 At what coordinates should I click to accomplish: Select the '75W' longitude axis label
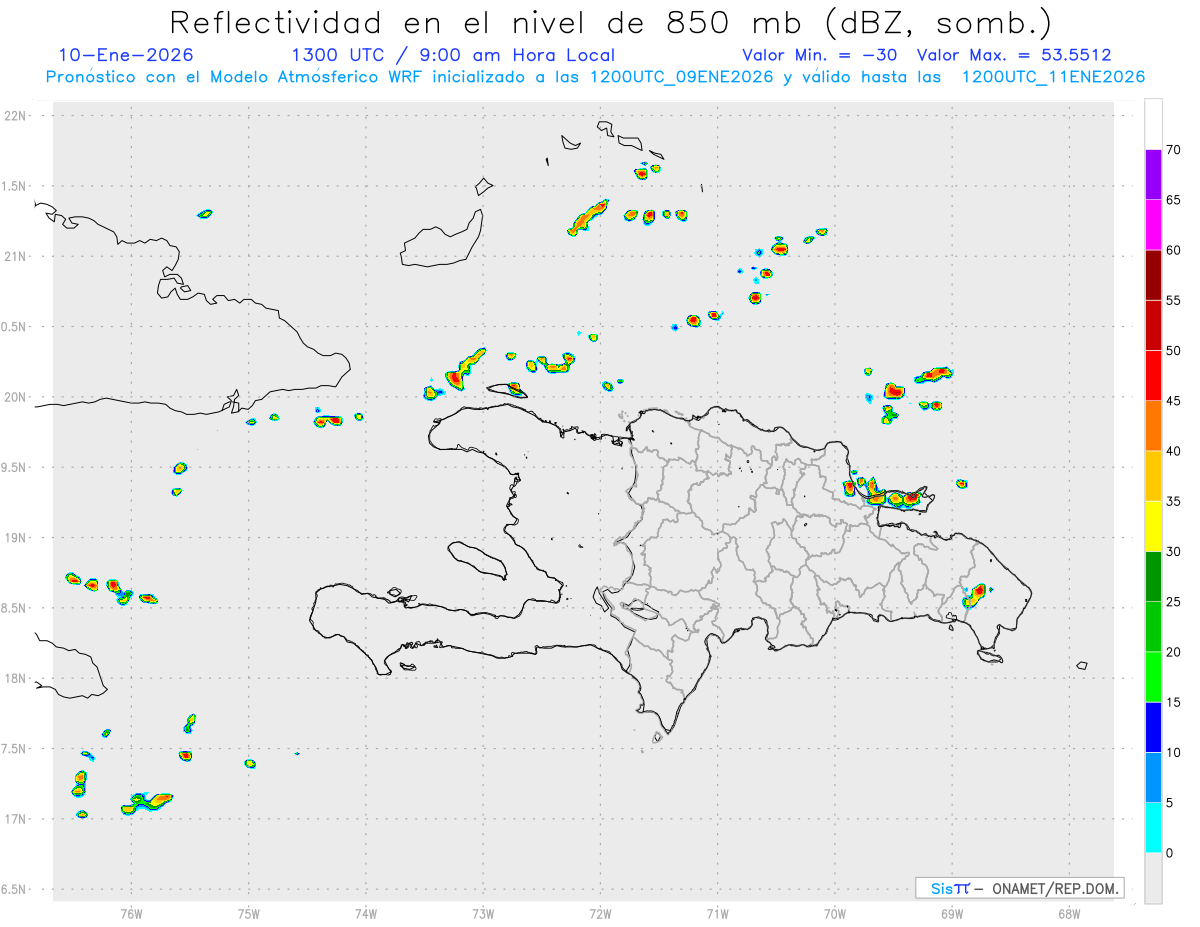click(x=249, y=912)
